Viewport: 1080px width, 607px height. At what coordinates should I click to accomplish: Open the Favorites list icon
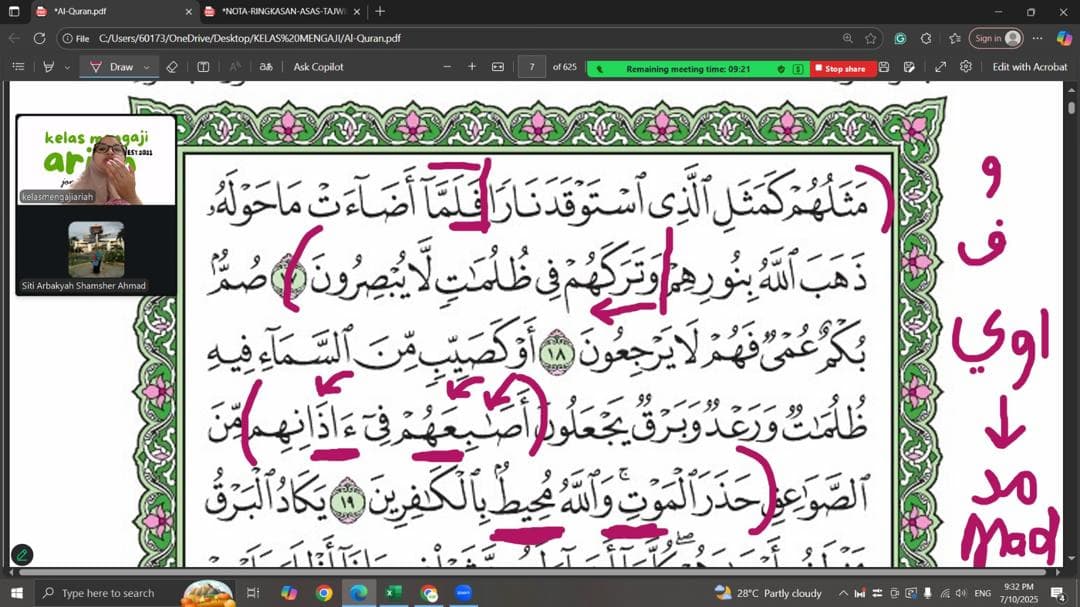pos(955,39)
